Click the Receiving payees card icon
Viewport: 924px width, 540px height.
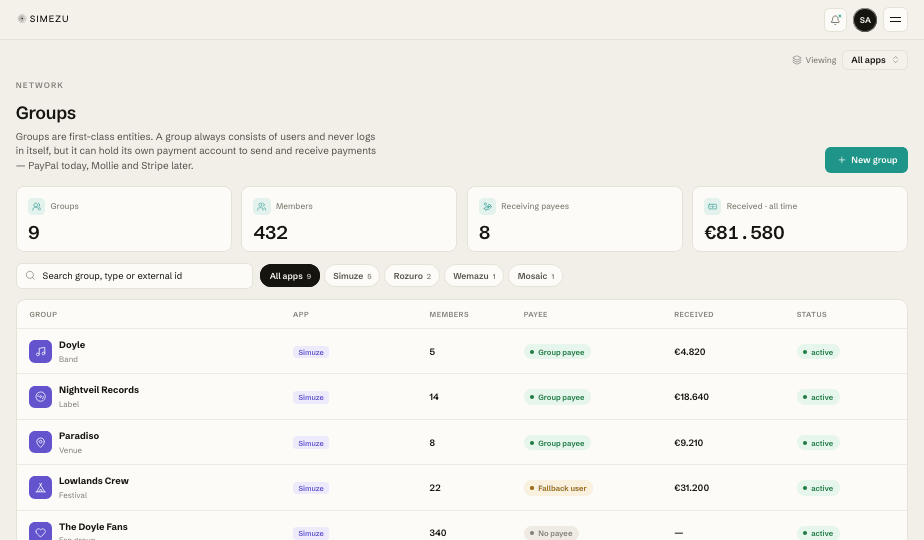(x=487, y=206)
